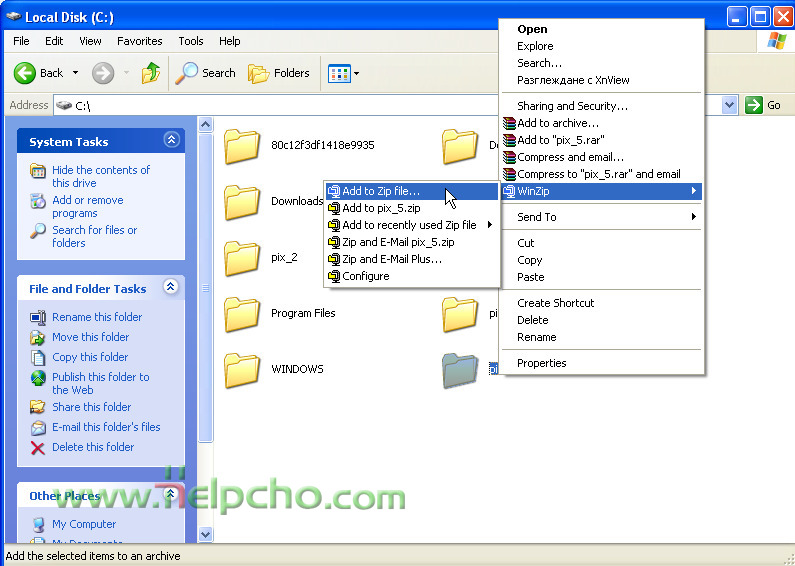This screenshot has width=795, height=566.
Task: Click the Share this folder icon
Action: 38,407
